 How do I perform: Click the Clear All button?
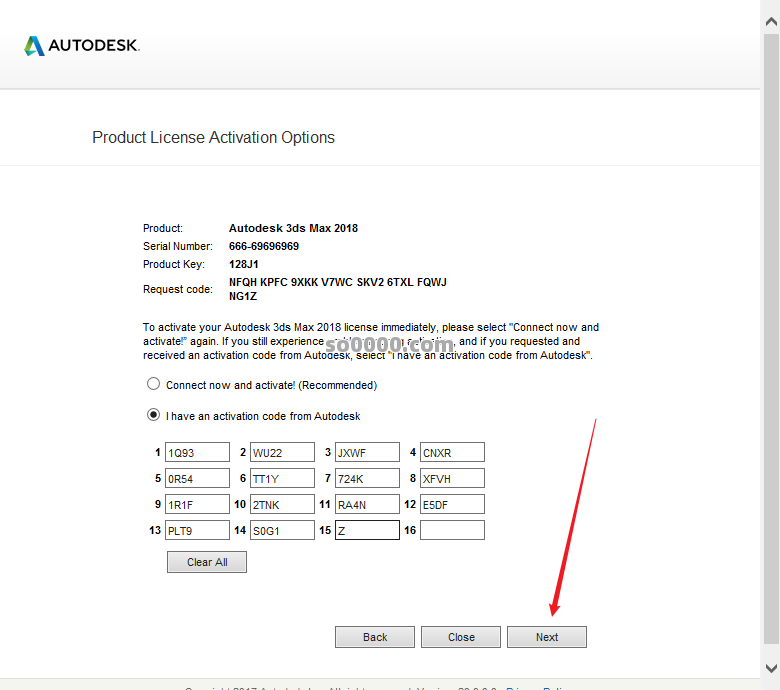207,562
